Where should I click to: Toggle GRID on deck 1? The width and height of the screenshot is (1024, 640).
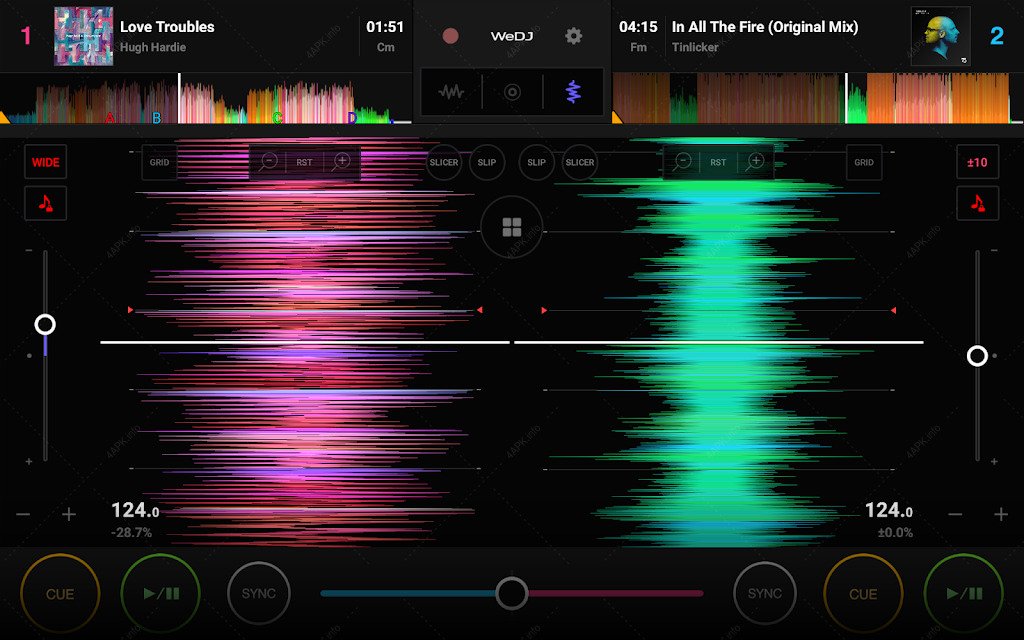click(x=159, y=162)
